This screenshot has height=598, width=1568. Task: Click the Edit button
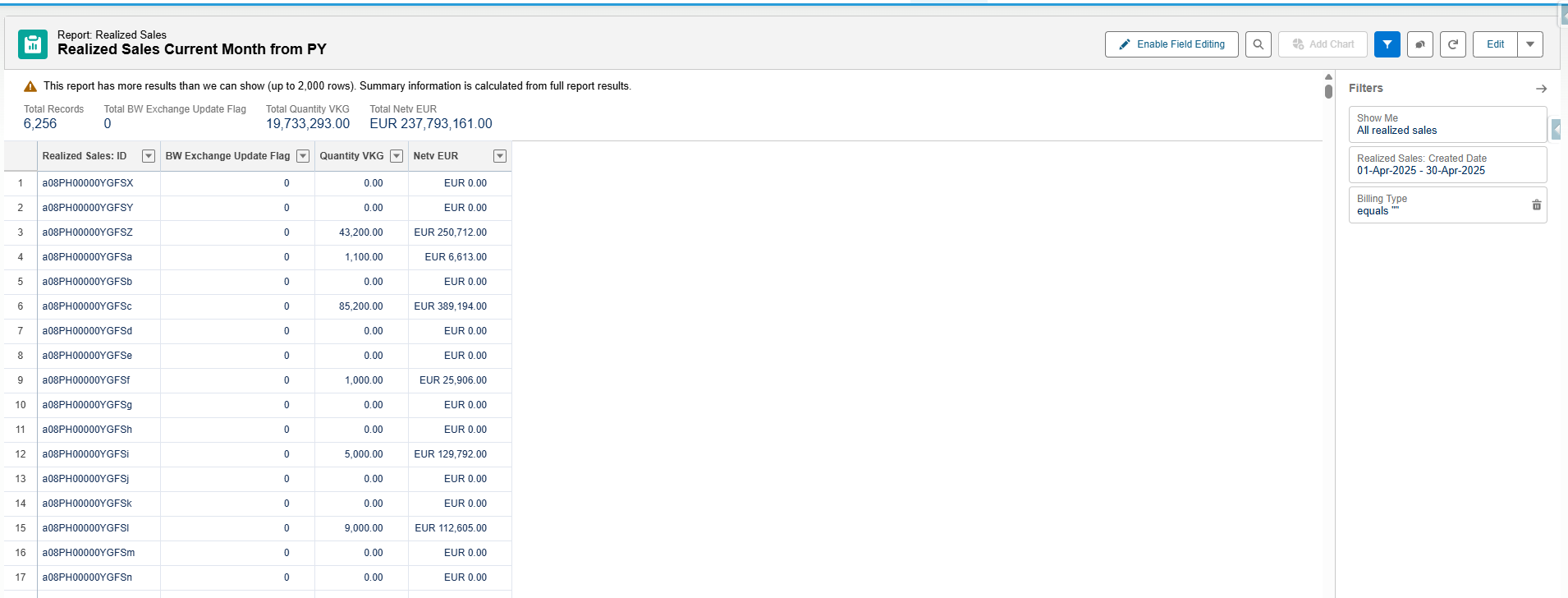click(x=1495, y=44)
